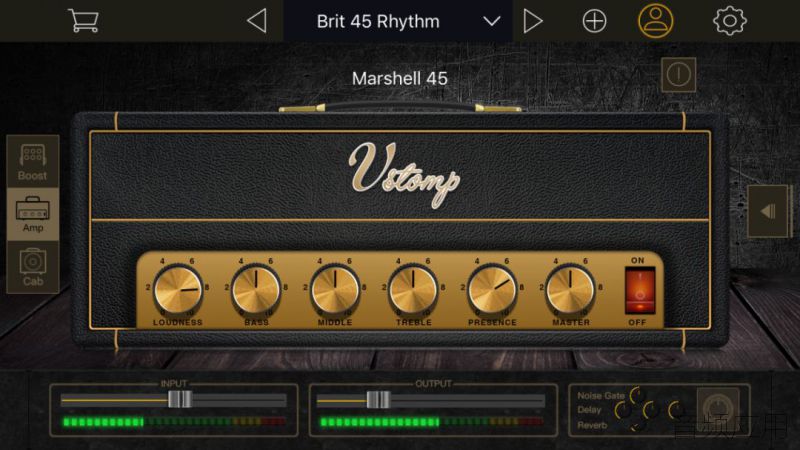The width and height of the screenshot is (800, 450).
Task: Click the Delay label
Action: (589, 410)
